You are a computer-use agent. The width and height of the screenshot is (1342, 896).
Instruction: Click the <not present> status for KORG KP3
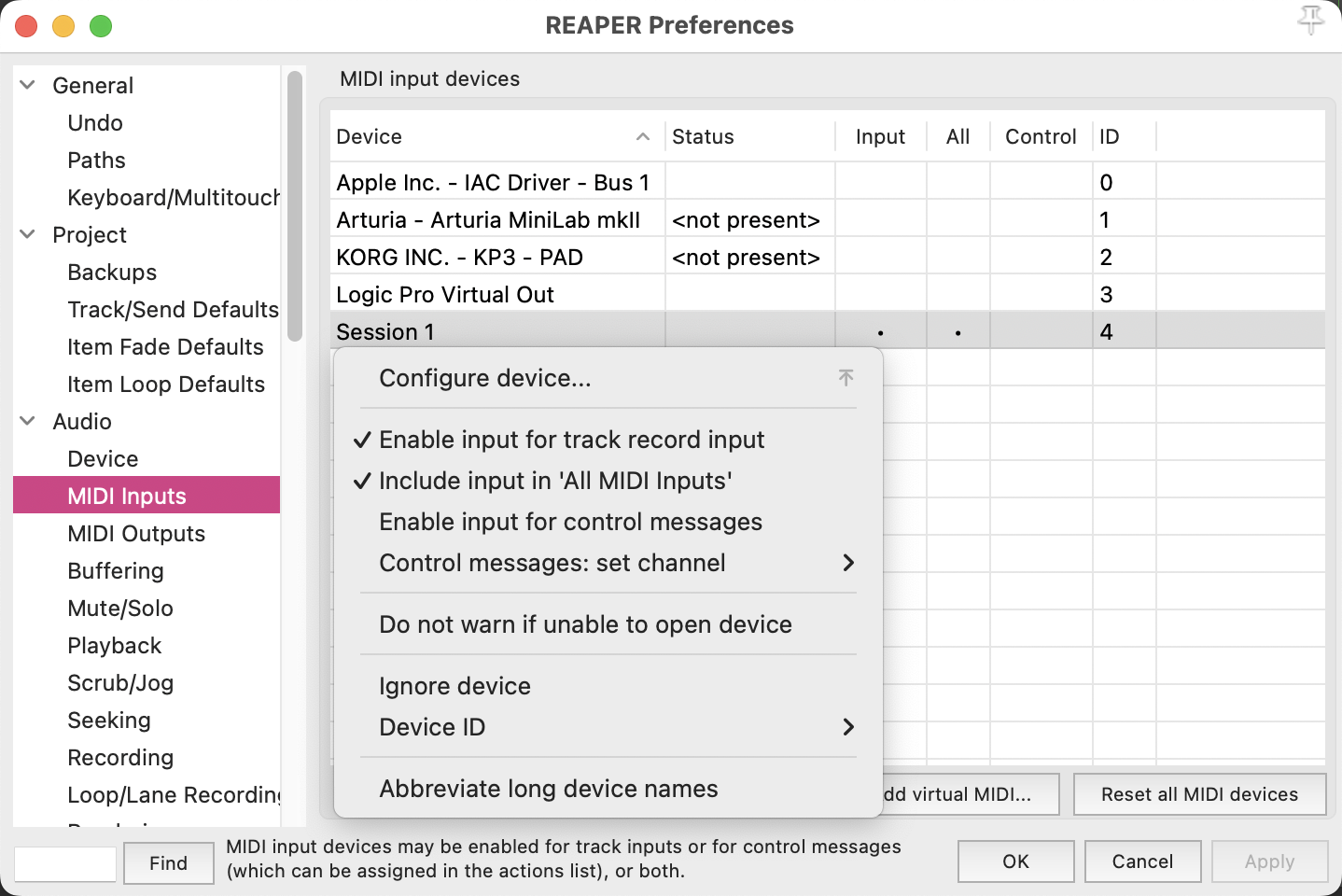pos(746,257)
